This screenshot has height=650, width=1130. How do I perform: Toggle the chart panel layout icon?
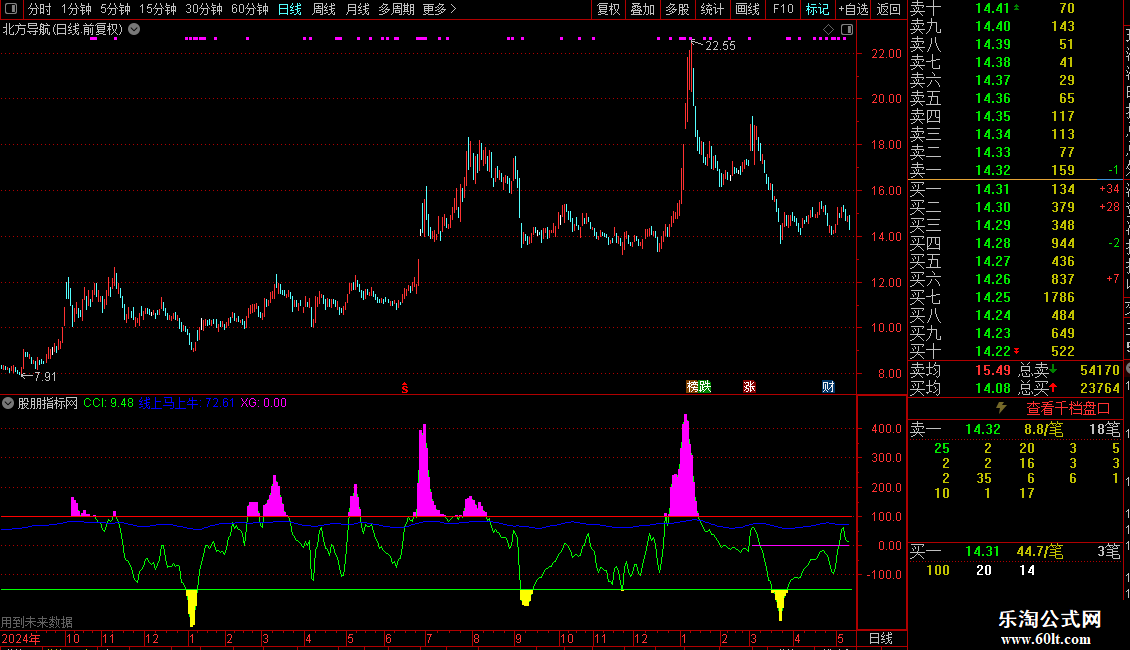847,30
